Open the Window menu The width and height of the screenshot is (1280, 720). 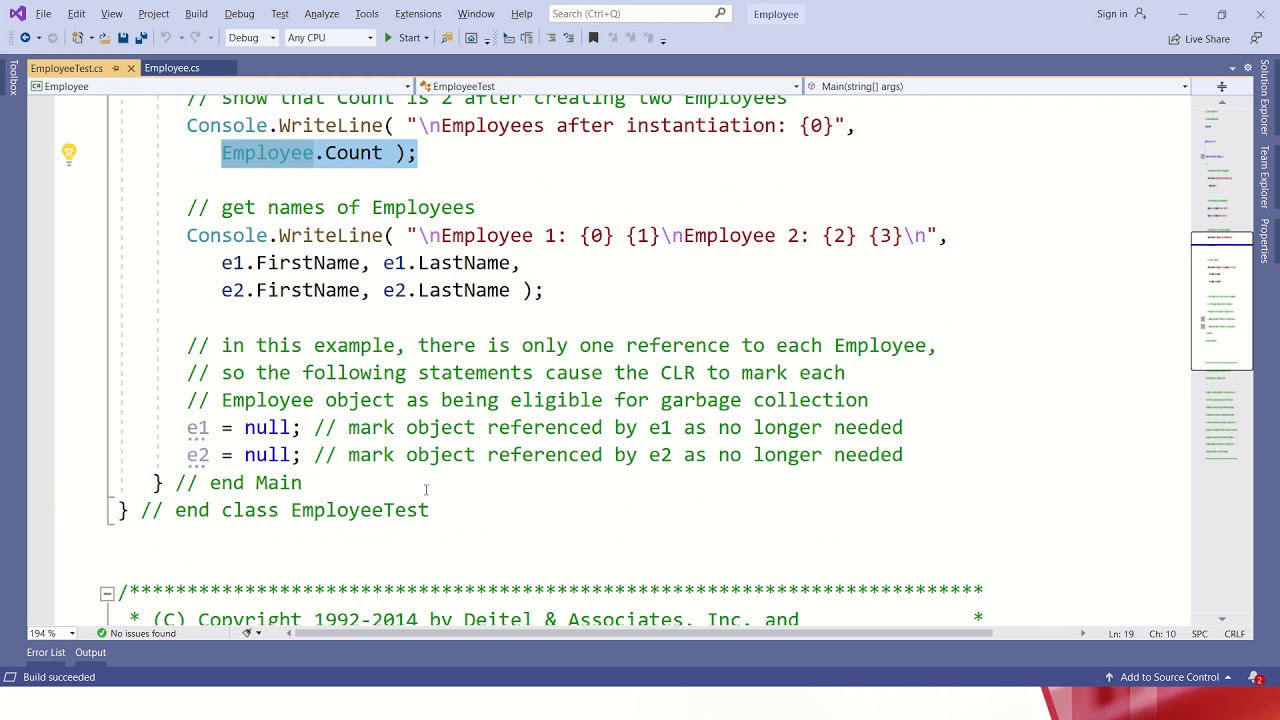click(x=476, y=14)
